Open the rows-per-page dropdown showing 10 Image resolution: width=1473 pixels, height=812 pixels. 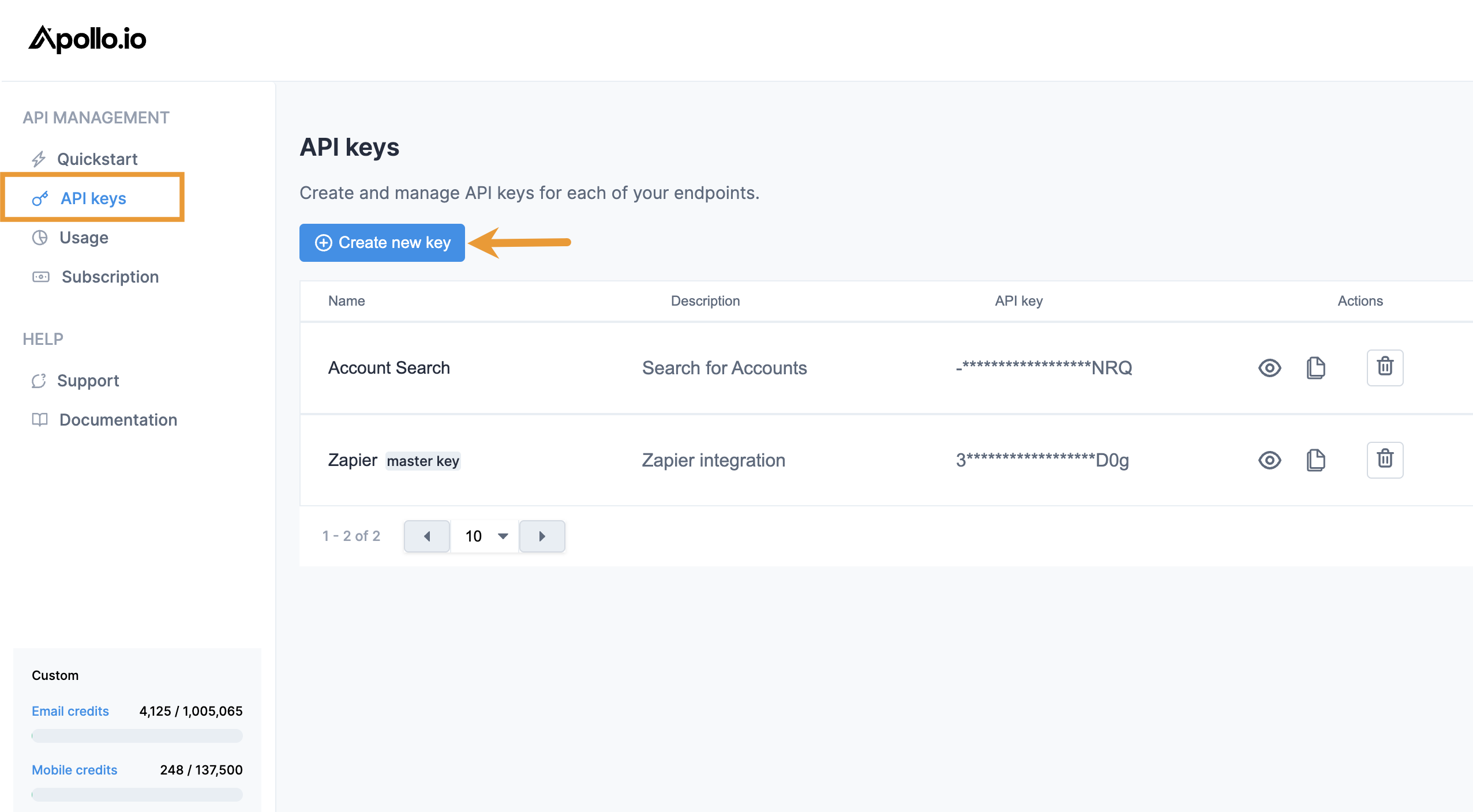point(485,536)
